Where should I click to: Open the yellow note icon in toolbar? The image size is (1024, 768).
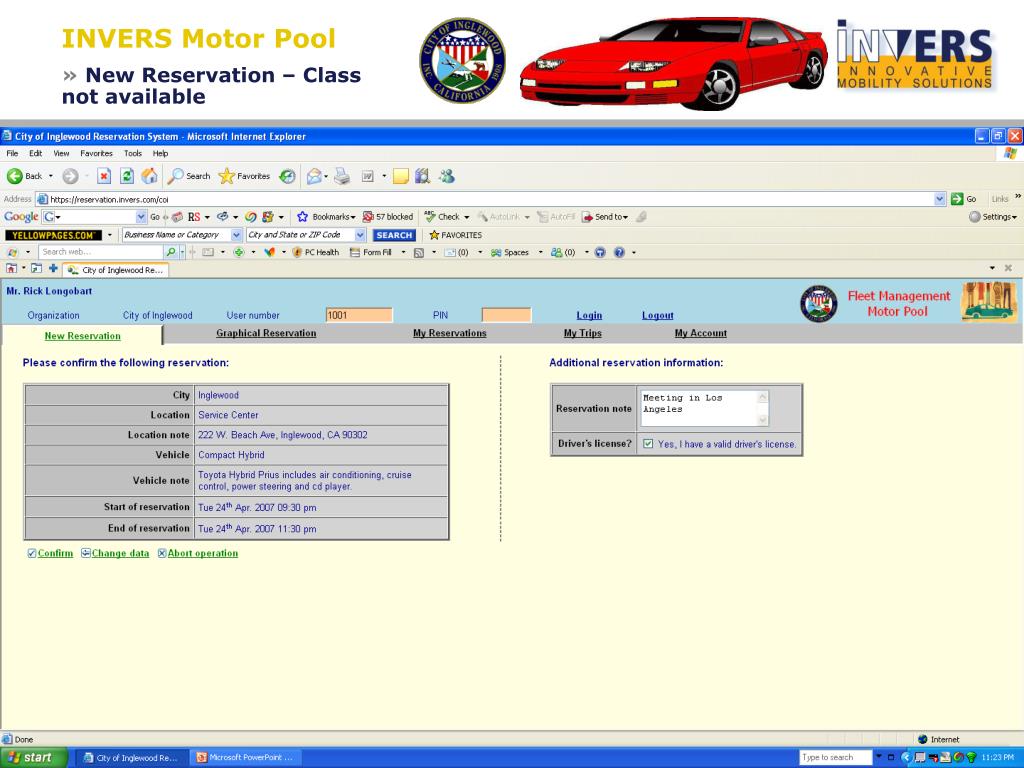(401, 176)
